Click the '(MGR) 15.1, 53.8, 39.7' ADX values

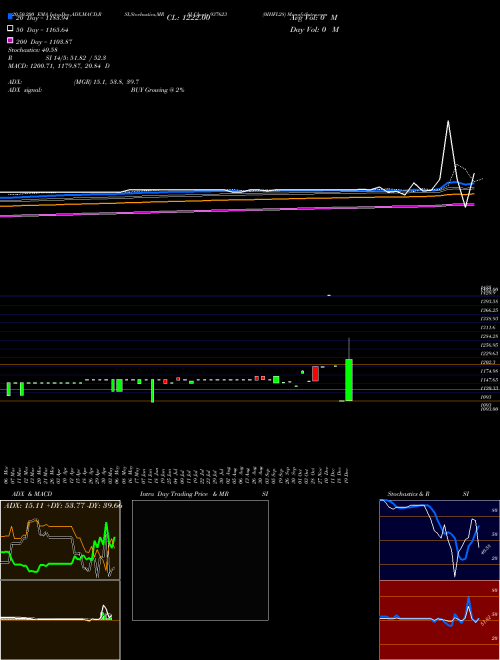106,82
